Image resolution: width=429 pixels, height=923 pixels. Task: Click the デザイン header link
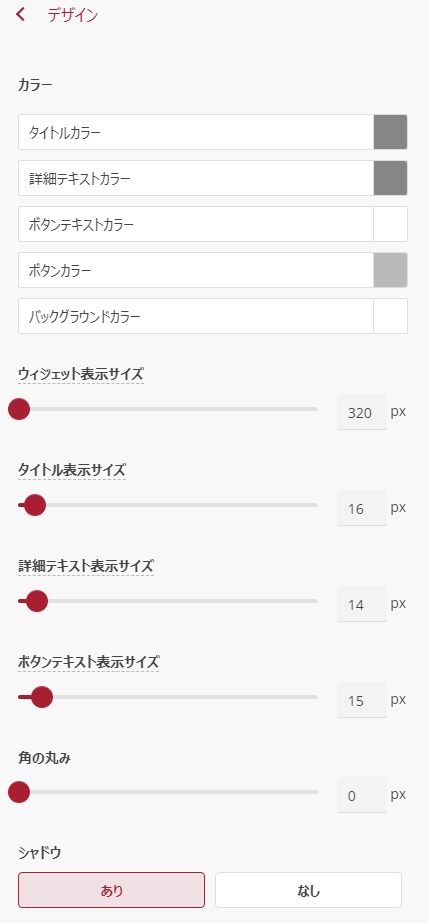(x=73, y=15)
